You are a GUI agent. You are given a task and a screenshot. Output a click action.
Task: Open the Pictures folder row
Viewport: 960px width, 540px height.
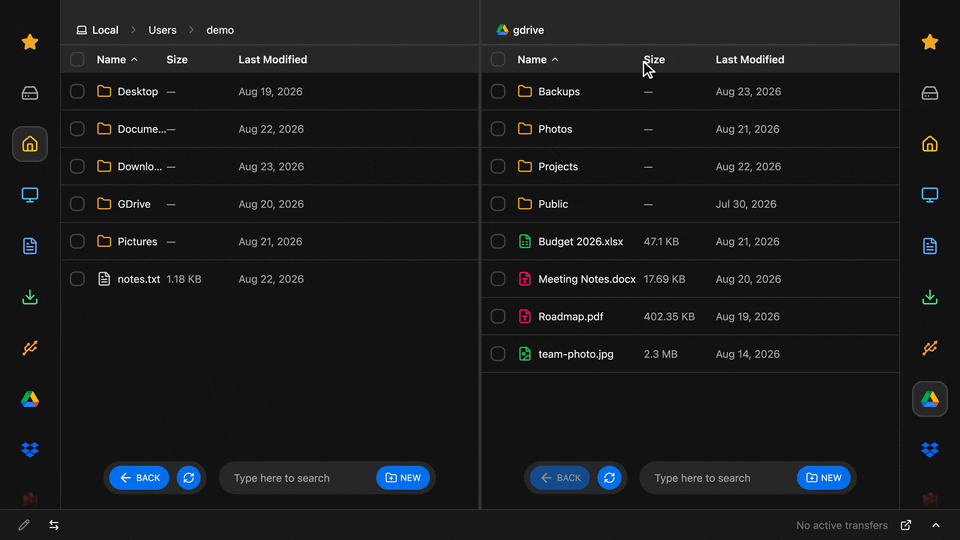269,241
